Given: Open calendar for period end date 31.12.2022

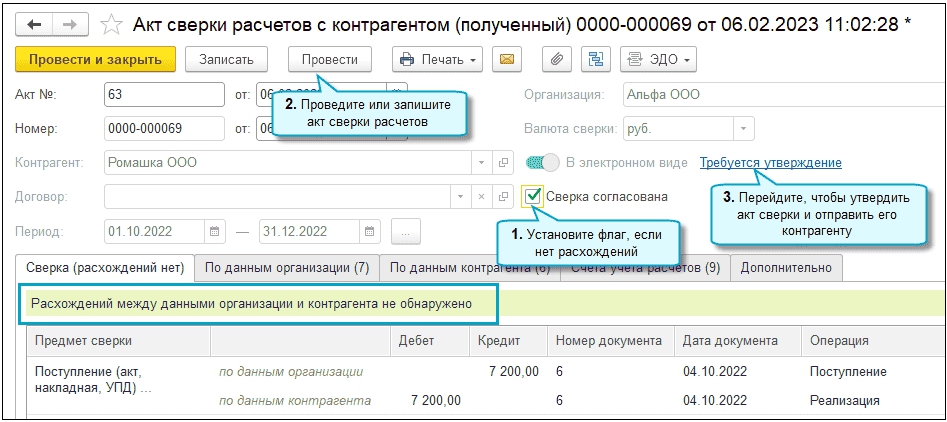Looking at the screenshot, I should coord(370,231).
